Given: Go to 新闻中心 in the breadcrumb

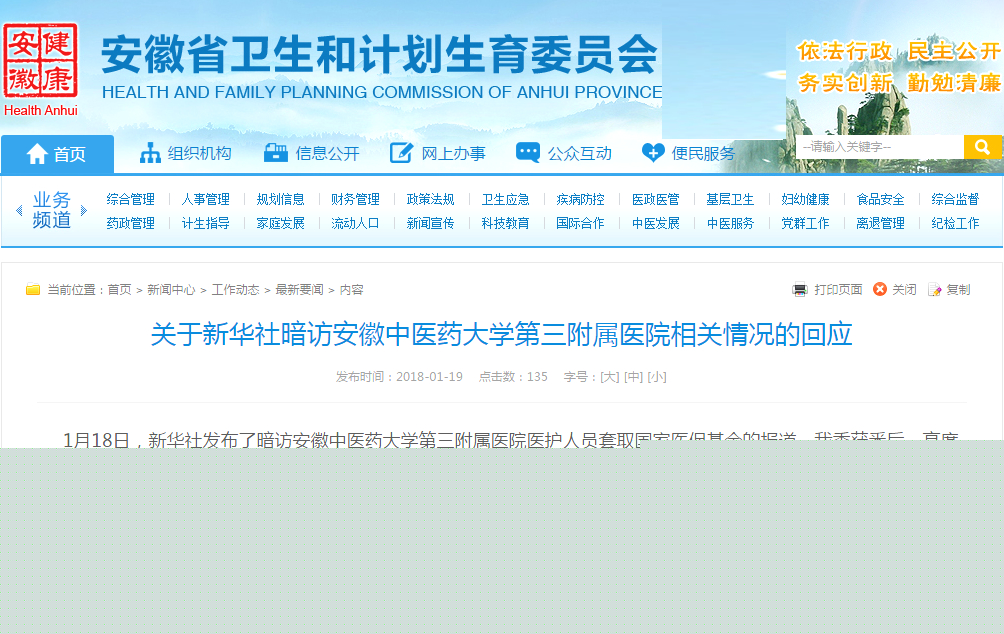Looking at the screenshot, I should (x=171, y=290).
